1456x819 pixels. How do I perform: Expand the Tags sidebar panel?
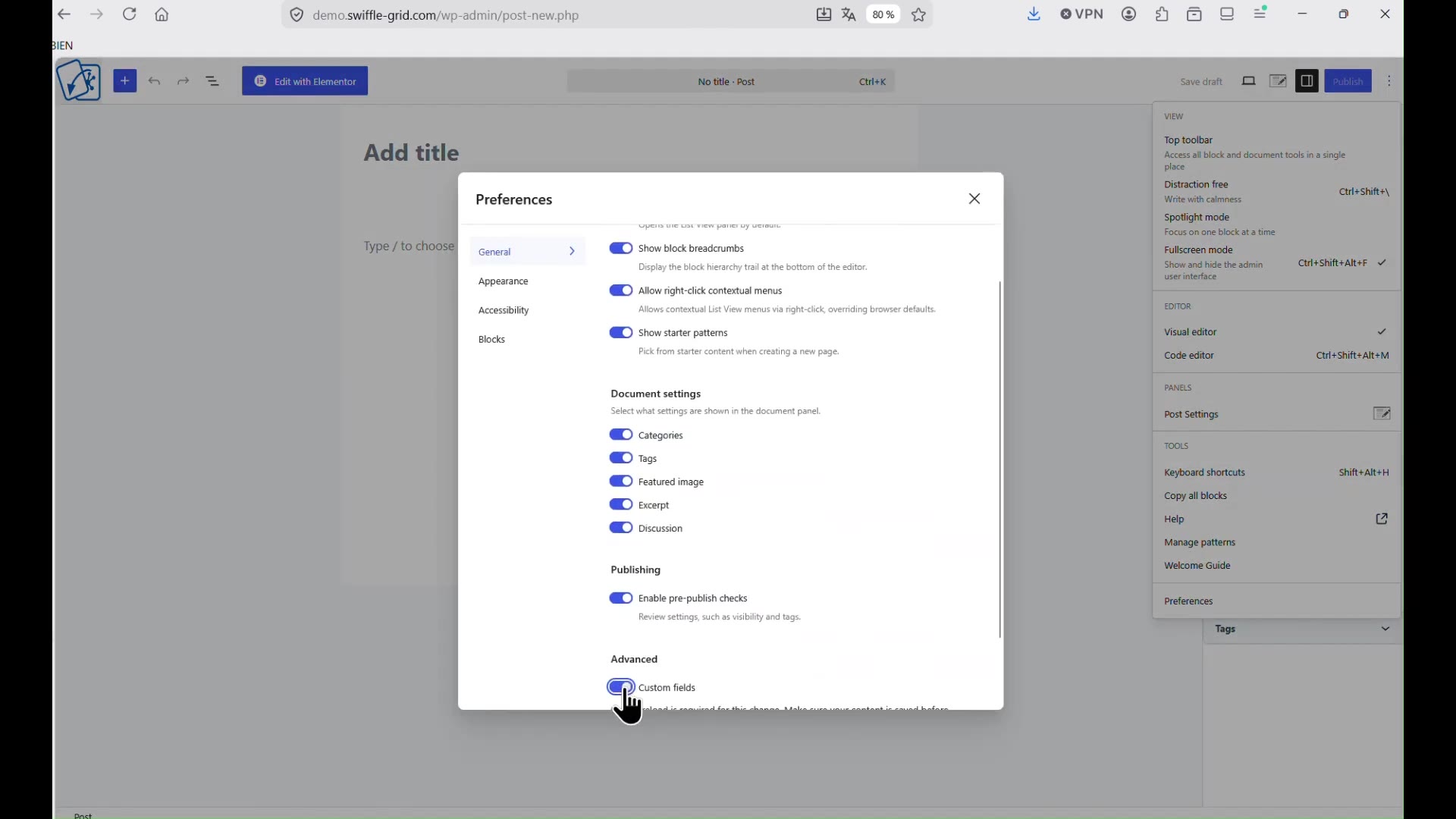click(1302, 630)
